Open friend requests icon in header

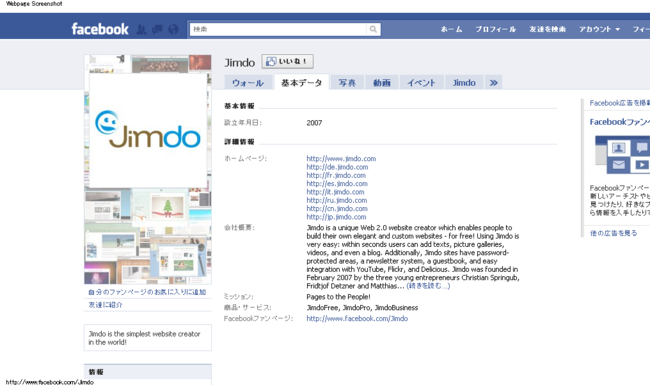tap(141, 29)
